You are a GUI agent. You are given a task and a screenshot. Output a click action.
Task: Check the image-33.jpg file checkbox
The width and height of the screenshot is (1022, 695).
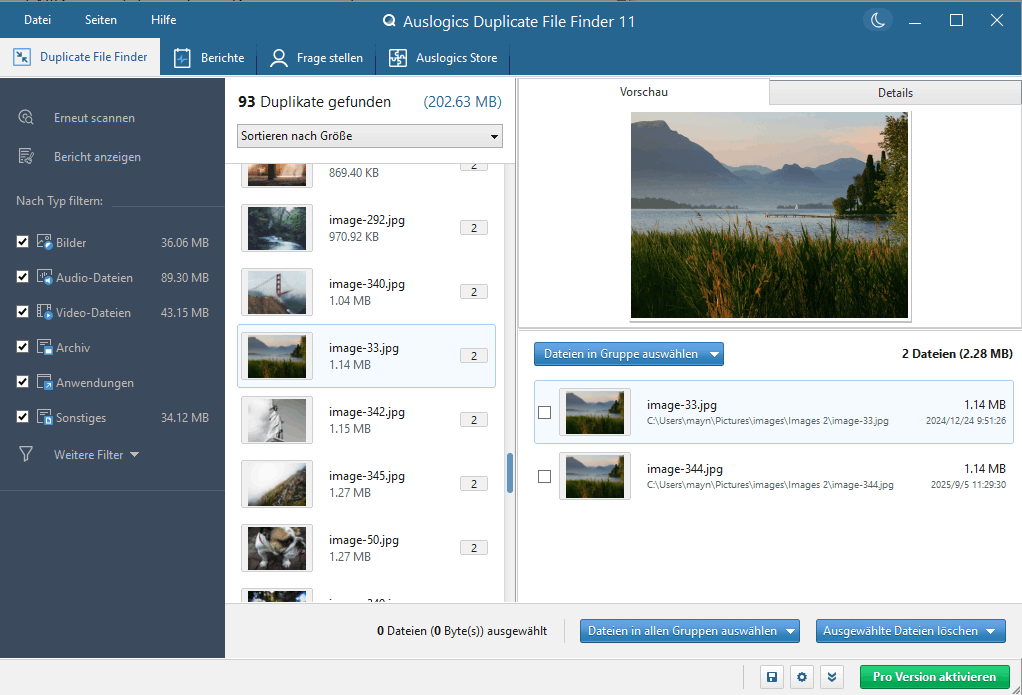(x=544, y=413)
